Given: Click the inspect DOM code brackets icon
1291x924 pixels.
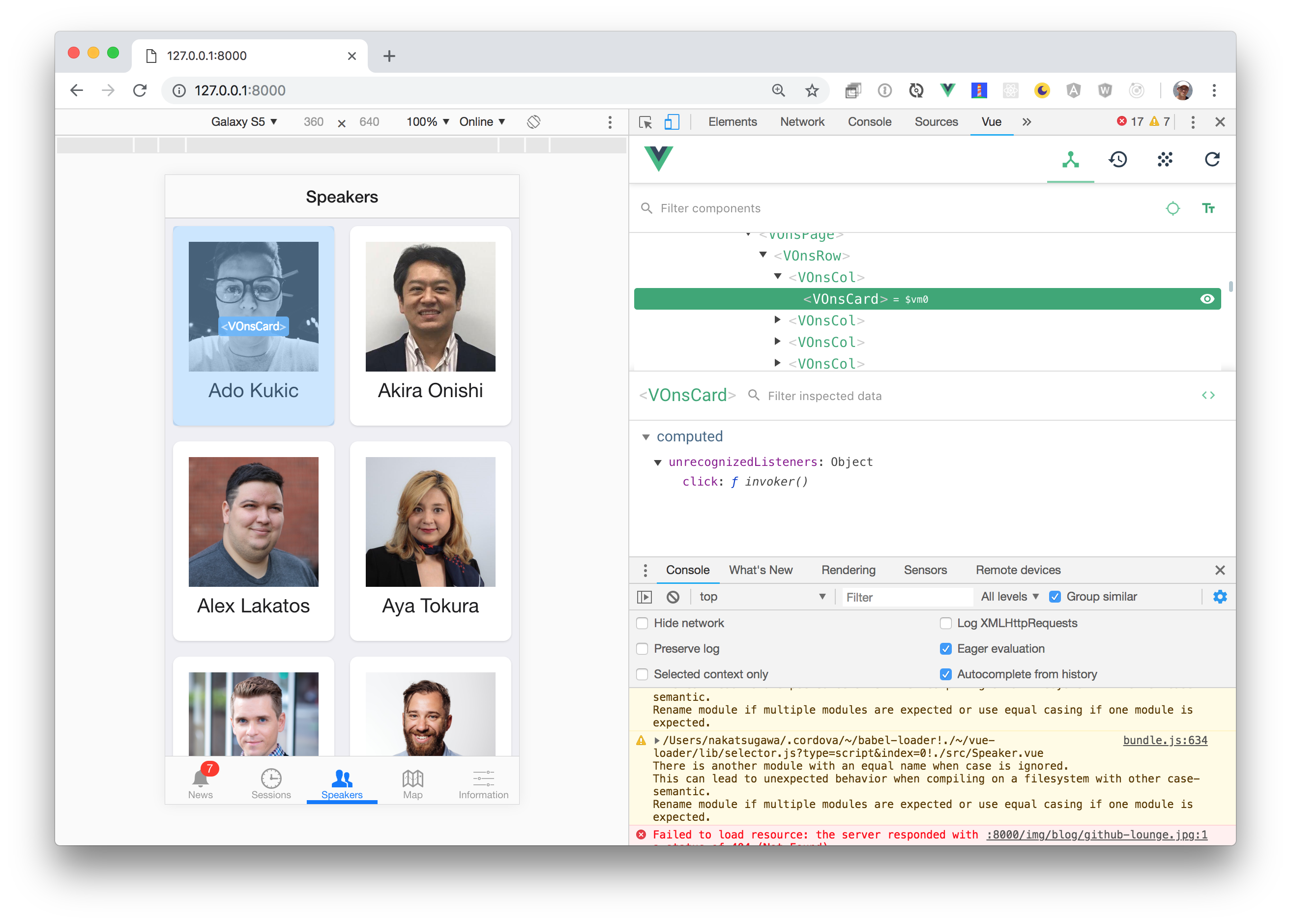Looking at the screenshot, I should coord(1208,396).
